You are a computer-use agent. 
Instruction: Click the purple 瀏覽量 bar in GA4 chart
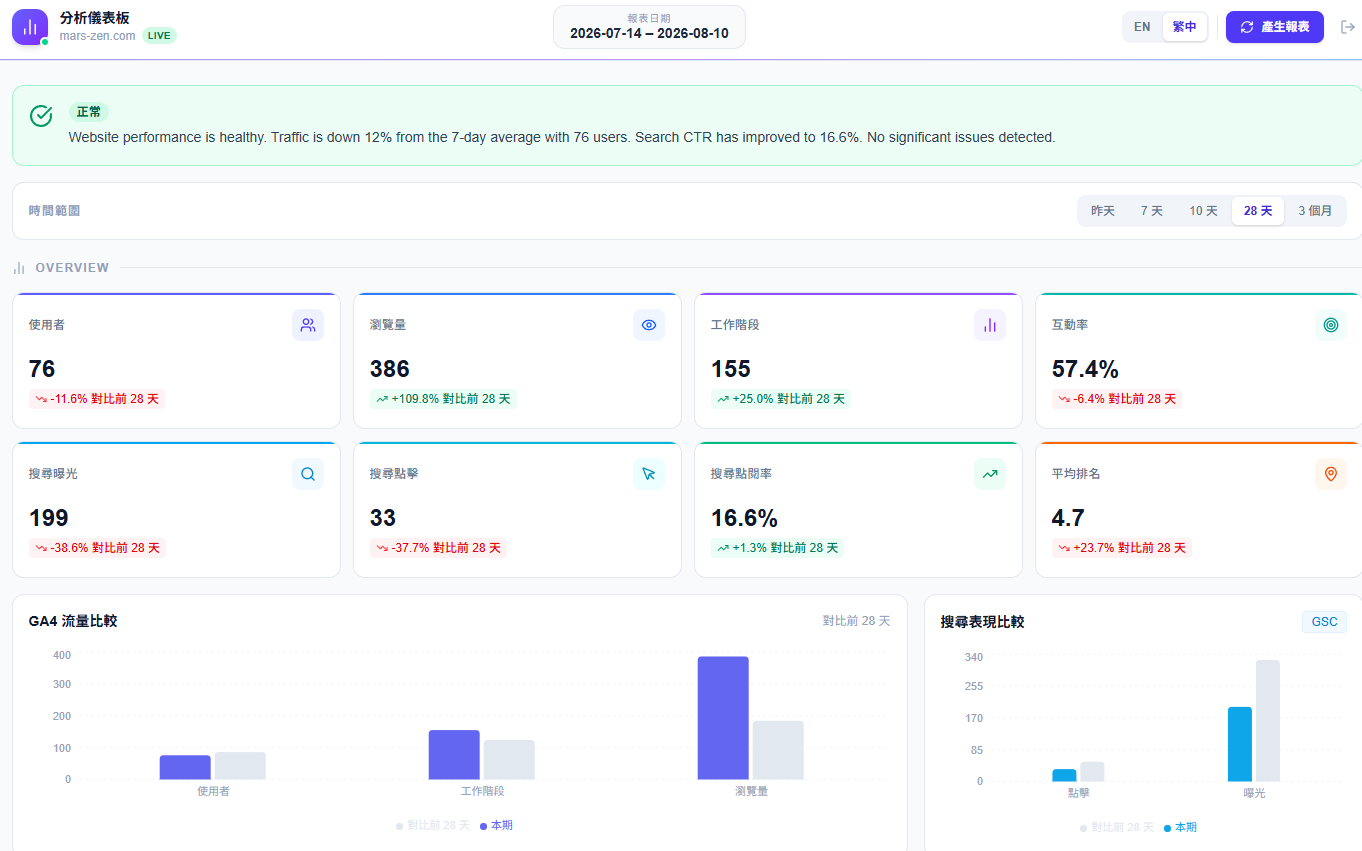[x=723, y=718]
